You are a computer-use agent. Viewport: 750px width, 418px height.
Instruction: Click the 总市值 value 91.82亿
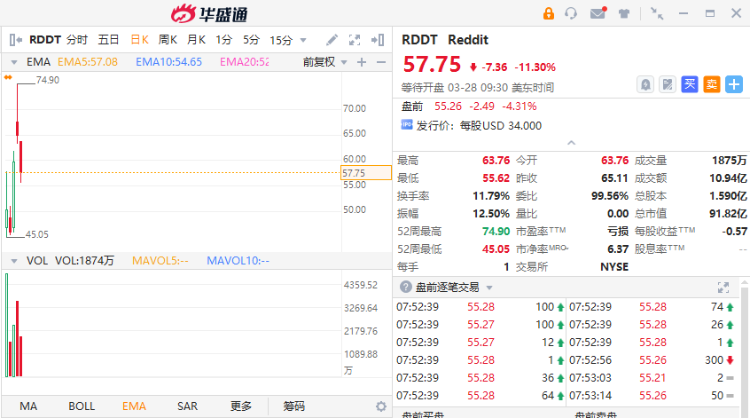(728, 214)
